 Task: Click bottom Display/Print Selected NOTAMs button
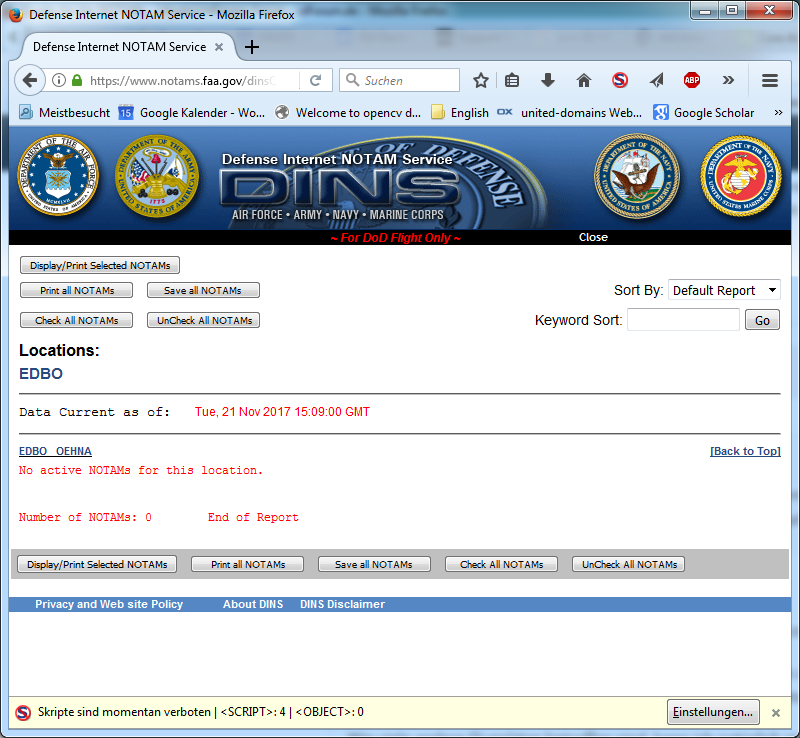(x=97, y=564)
